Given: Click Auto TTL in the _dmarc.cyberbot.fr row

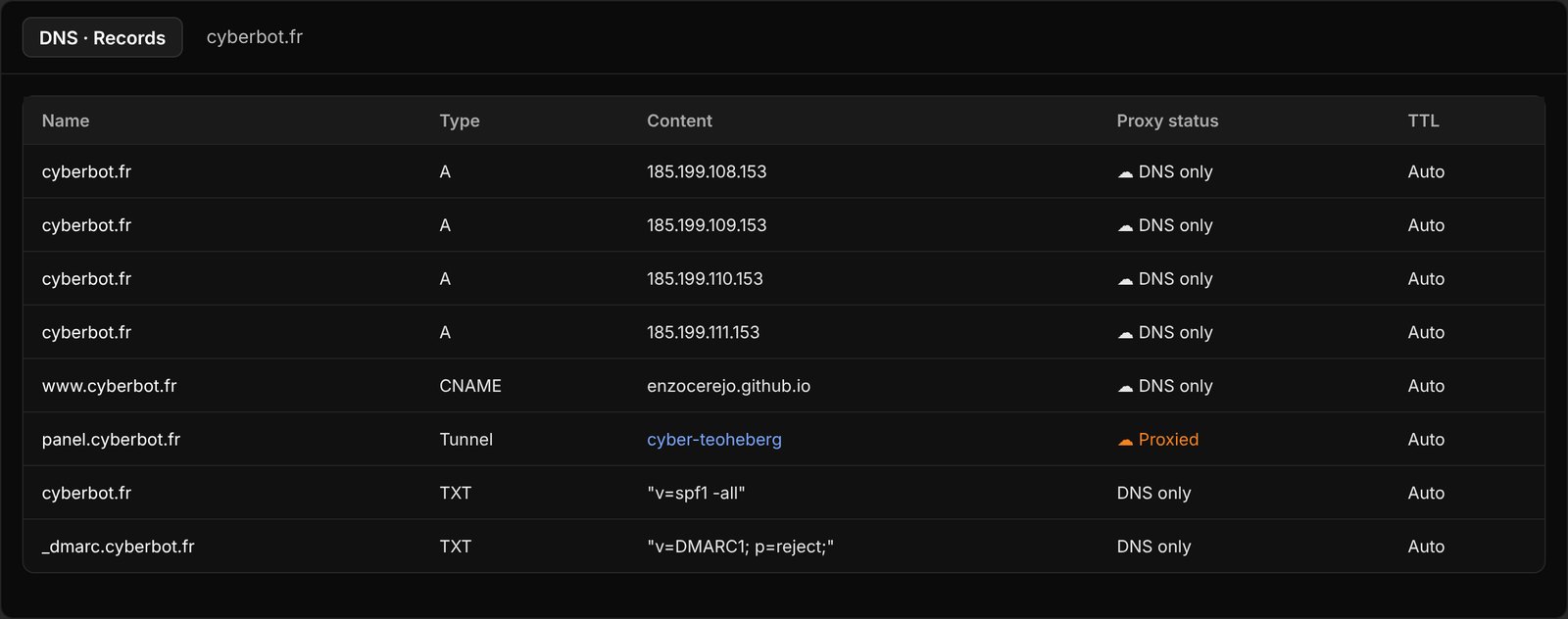Looking at the screenshot, I should pos(1426,547).
